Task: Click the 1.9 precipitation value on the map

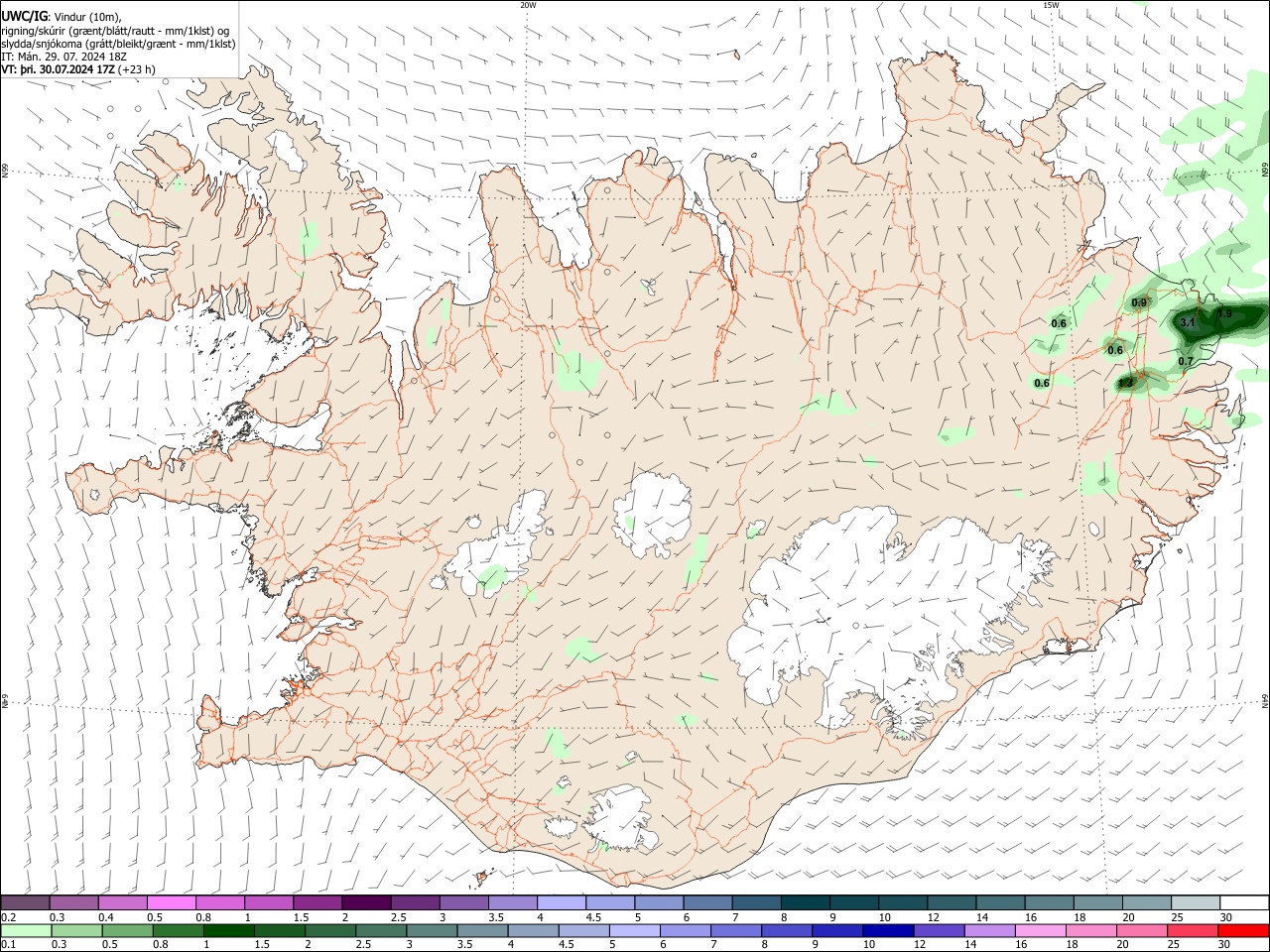Action: point(1224,314)
